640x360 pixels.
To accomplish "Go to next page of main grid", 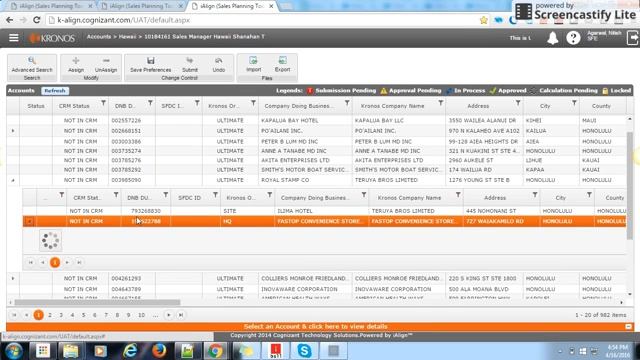I will click(169, 315).
